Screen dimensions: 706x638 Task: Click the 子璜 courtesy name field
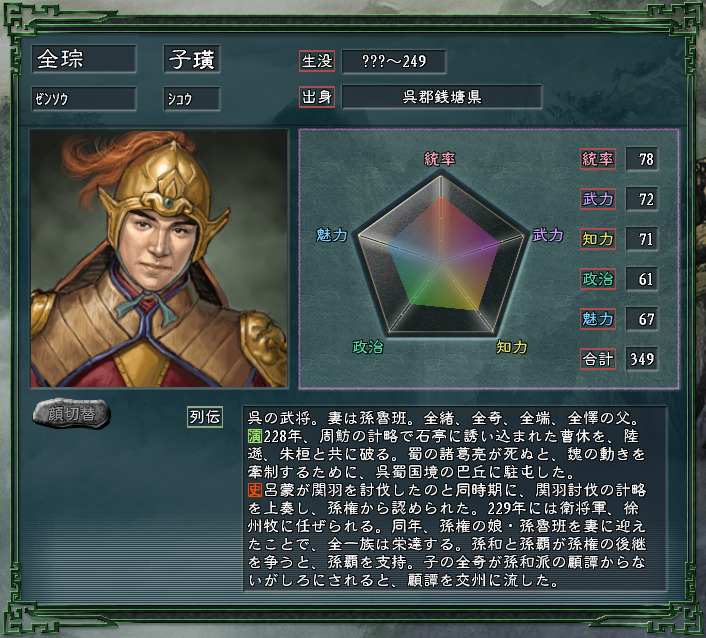192,59
